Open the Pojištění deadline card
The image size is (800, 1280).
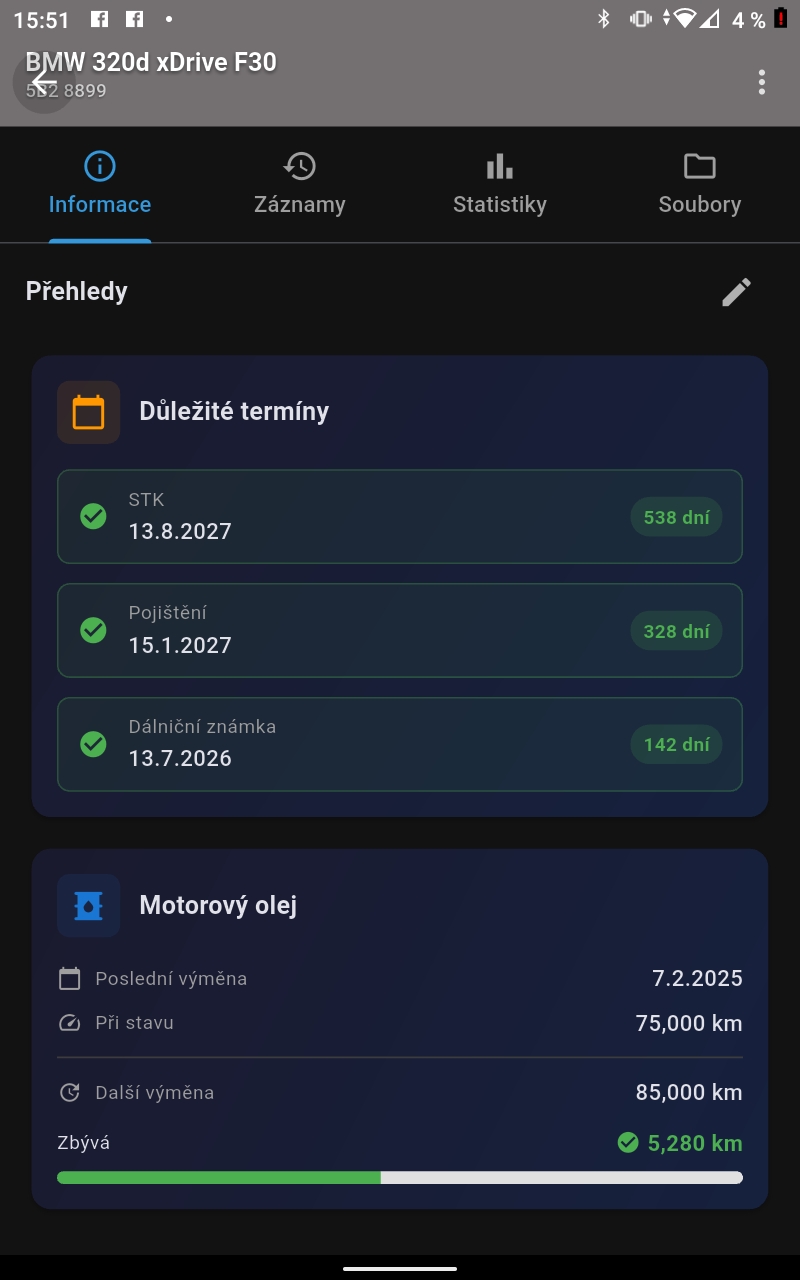point(400,631)
